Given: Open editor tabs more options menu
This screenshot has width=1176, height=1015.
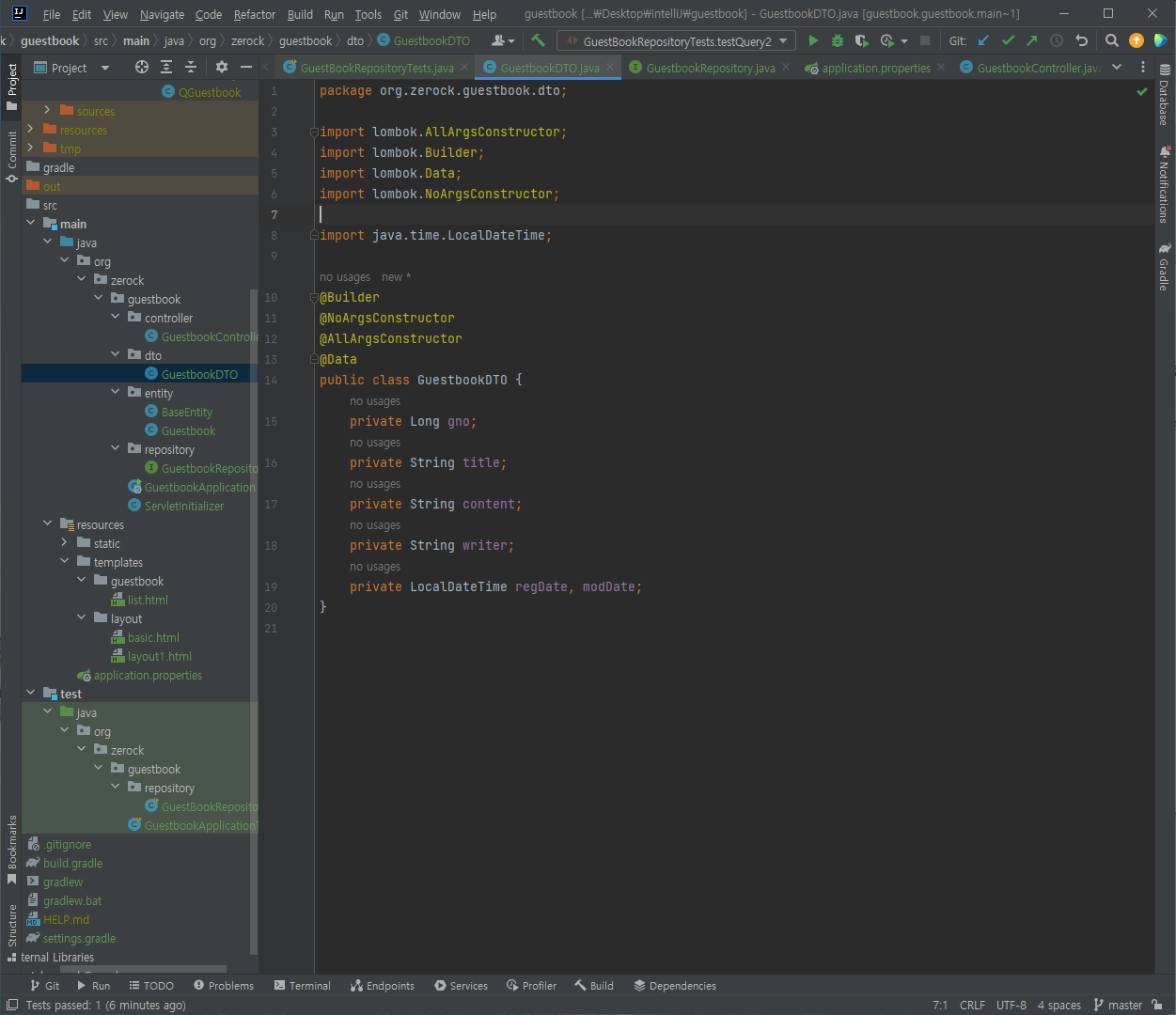Looking at the screenshot, I should pyautogui.click(x=1143, y=67).
